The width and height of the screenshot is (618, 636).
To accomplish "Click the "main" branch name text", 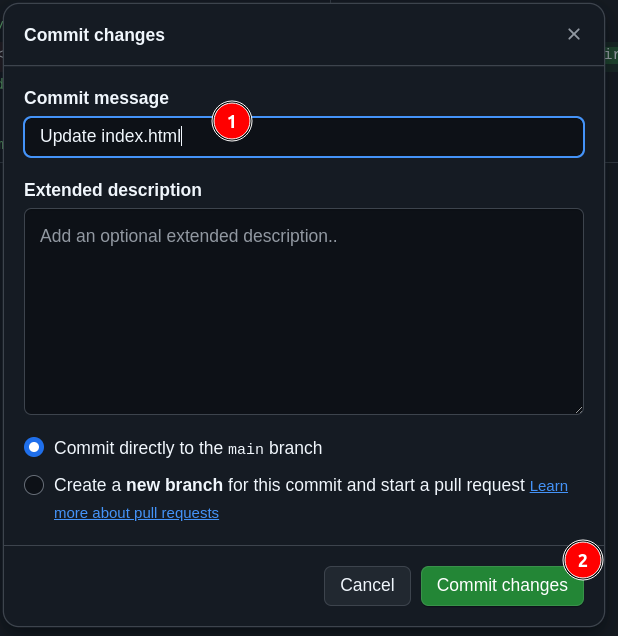I will (246, 449).
